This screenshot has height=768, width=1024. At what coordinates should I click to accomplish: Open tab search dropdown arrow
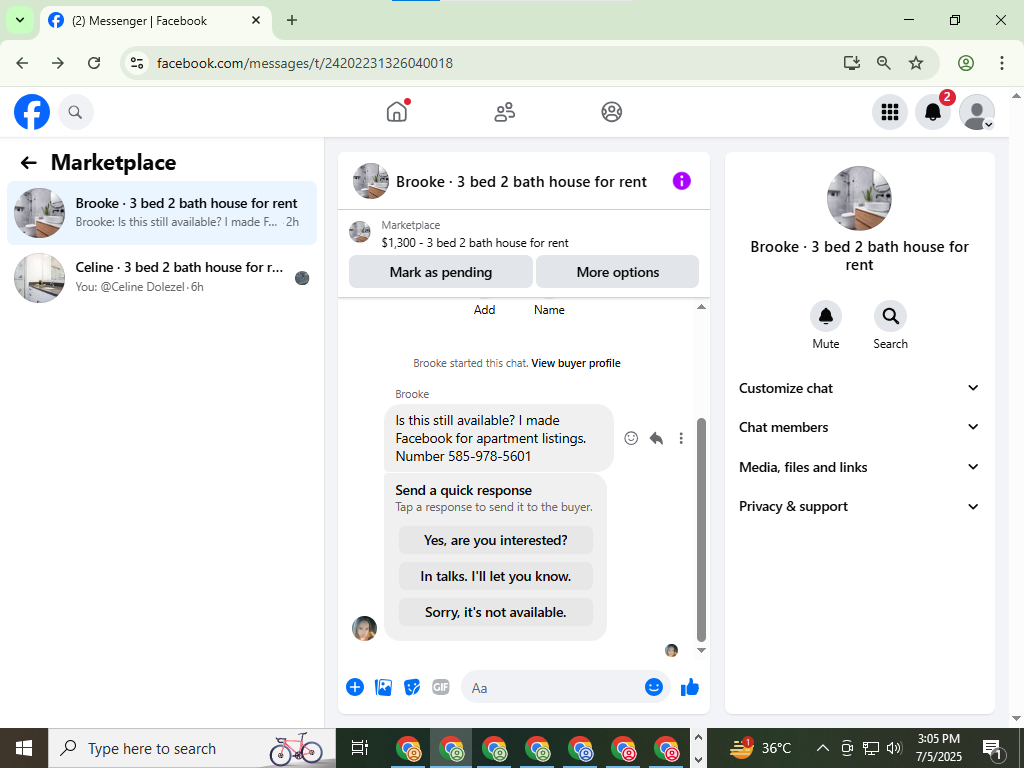20,20
